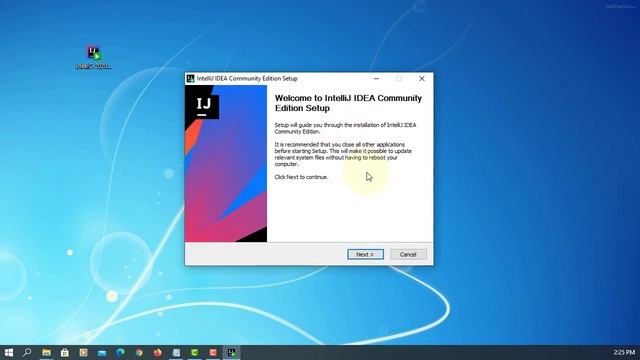Click the 2:25 PM taskbar clock

pyautogui.click(x=624, y=352)
